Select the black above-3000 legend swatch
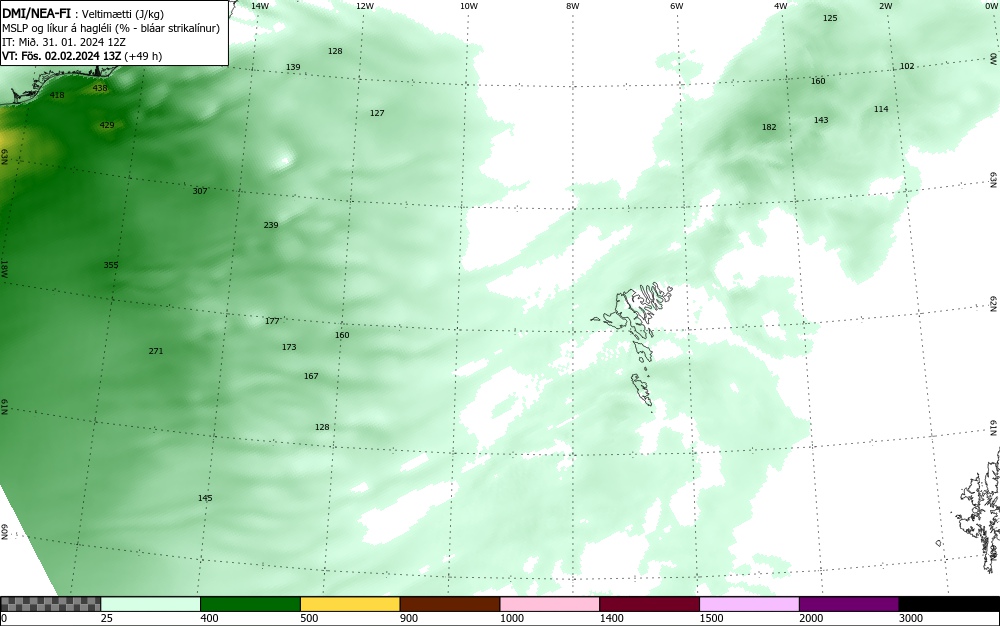 (x=949, y=604)
